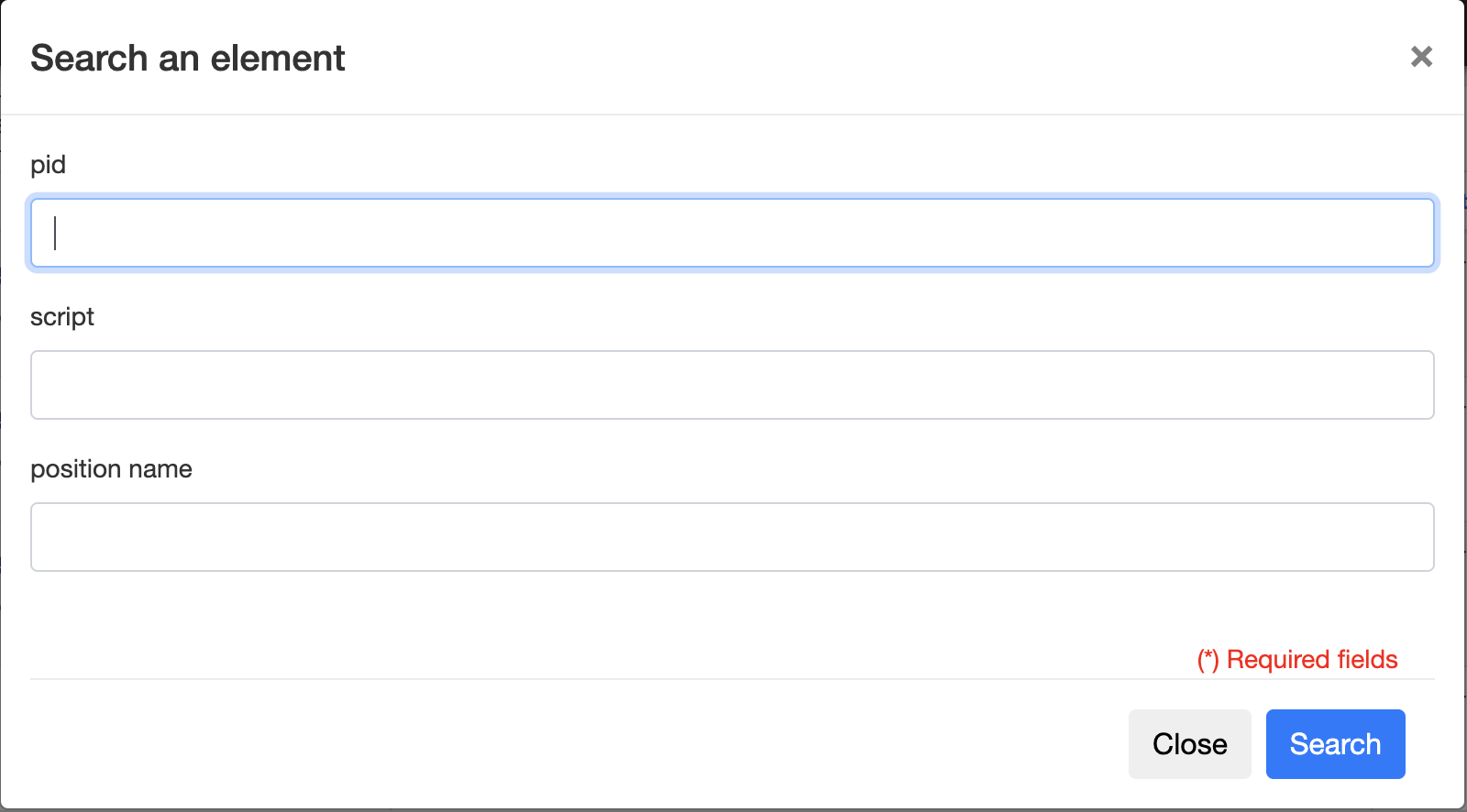Viewport: 1467px width, 812px height.
Task: Activate the empty script field
Action: pos(732,385)
